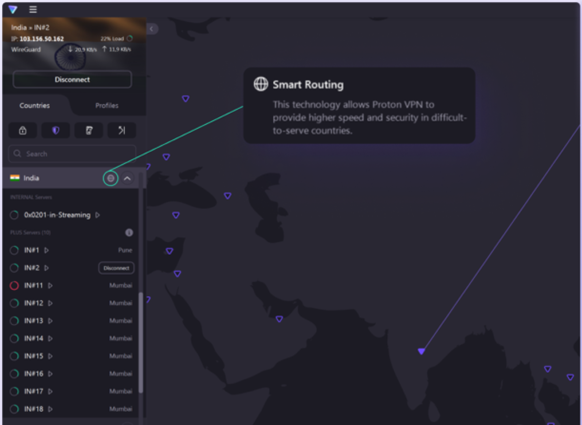Viewport: 582px width, 425px height.
Task: Click the 22% Load indicator
Action: pyautogui.click(x=116, y=39)
